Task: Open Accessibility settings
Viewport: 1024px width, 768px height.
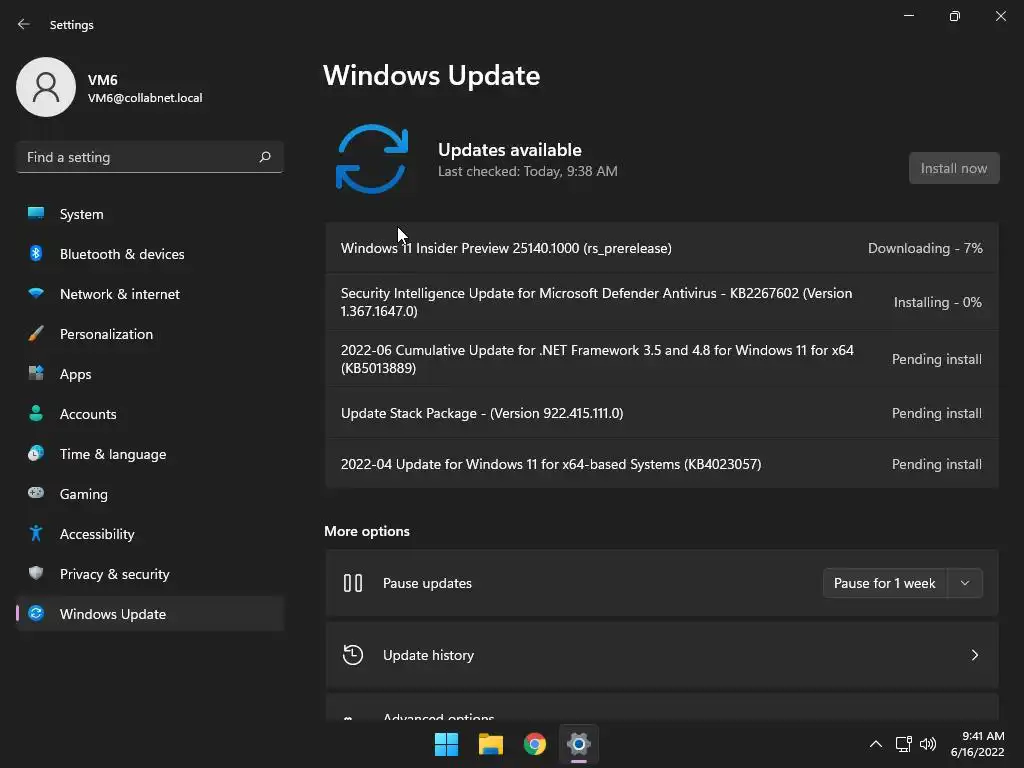Action: [150, 534]
